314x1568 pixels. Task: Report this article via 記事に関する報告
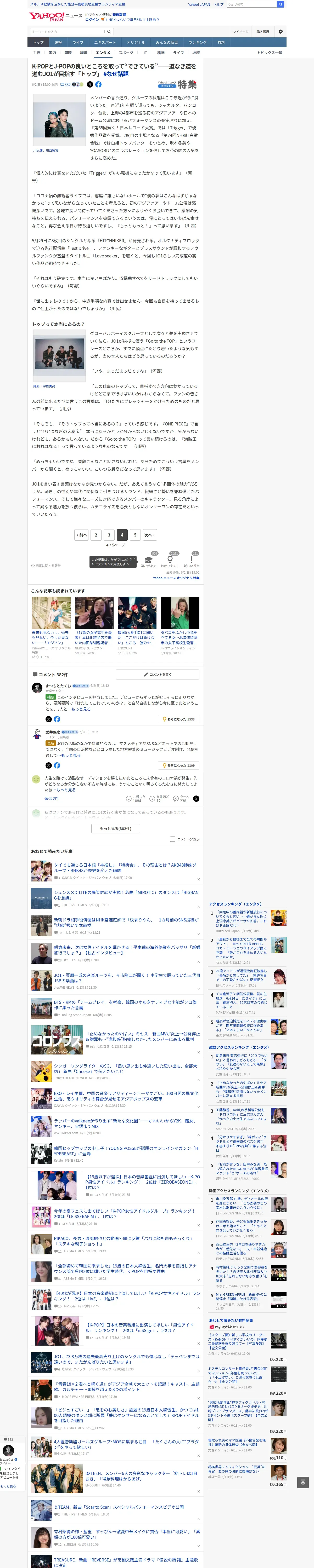tap(46, 566)
